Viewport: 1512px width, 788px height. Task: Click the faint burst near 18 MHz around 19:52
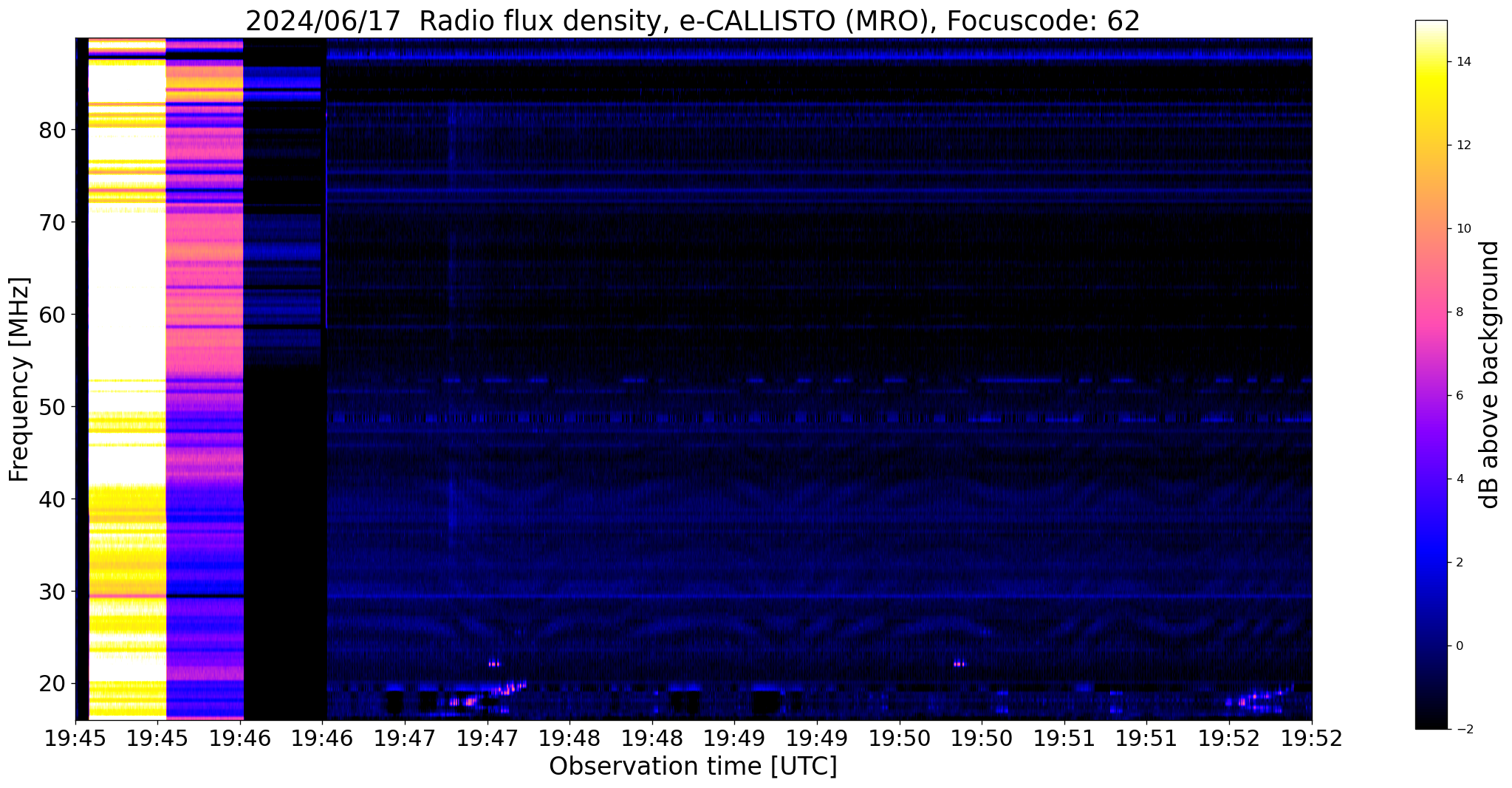pos(1259,698)
